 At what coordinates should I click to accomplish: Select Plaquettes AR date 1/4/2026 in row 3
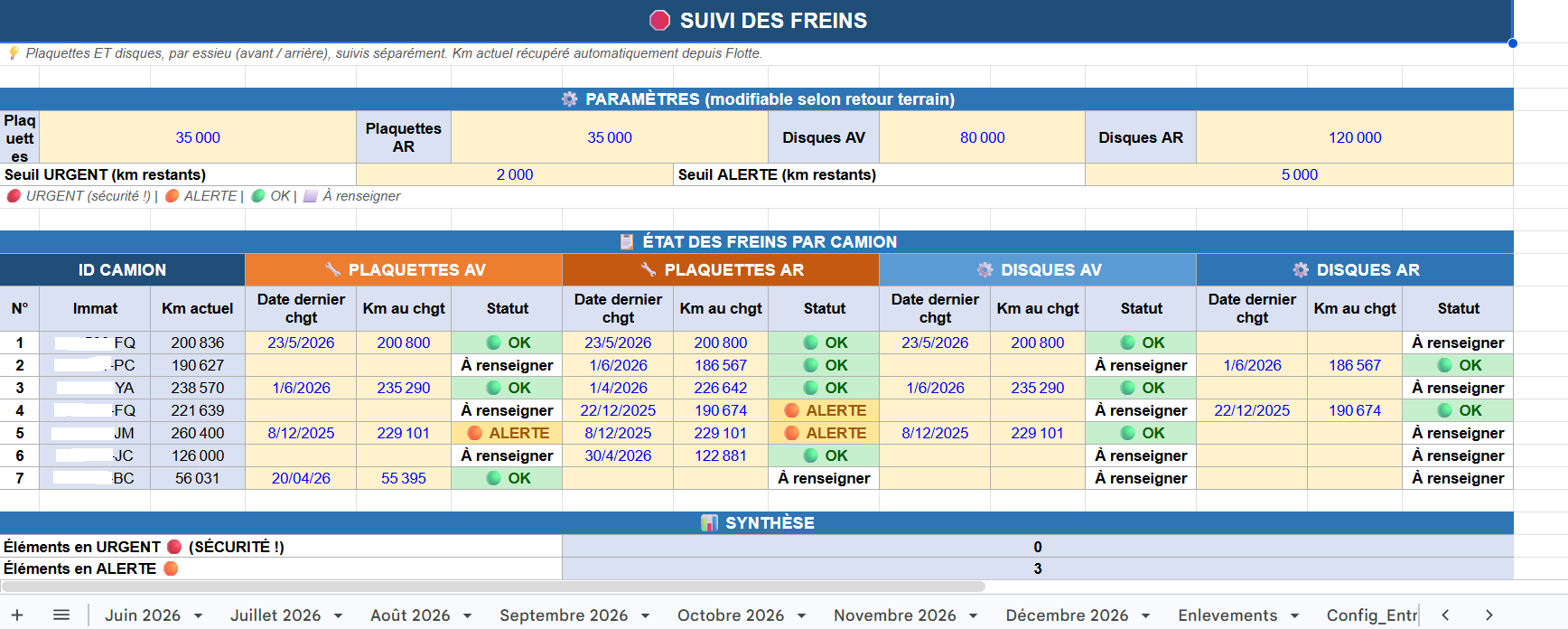pos(618,388)
